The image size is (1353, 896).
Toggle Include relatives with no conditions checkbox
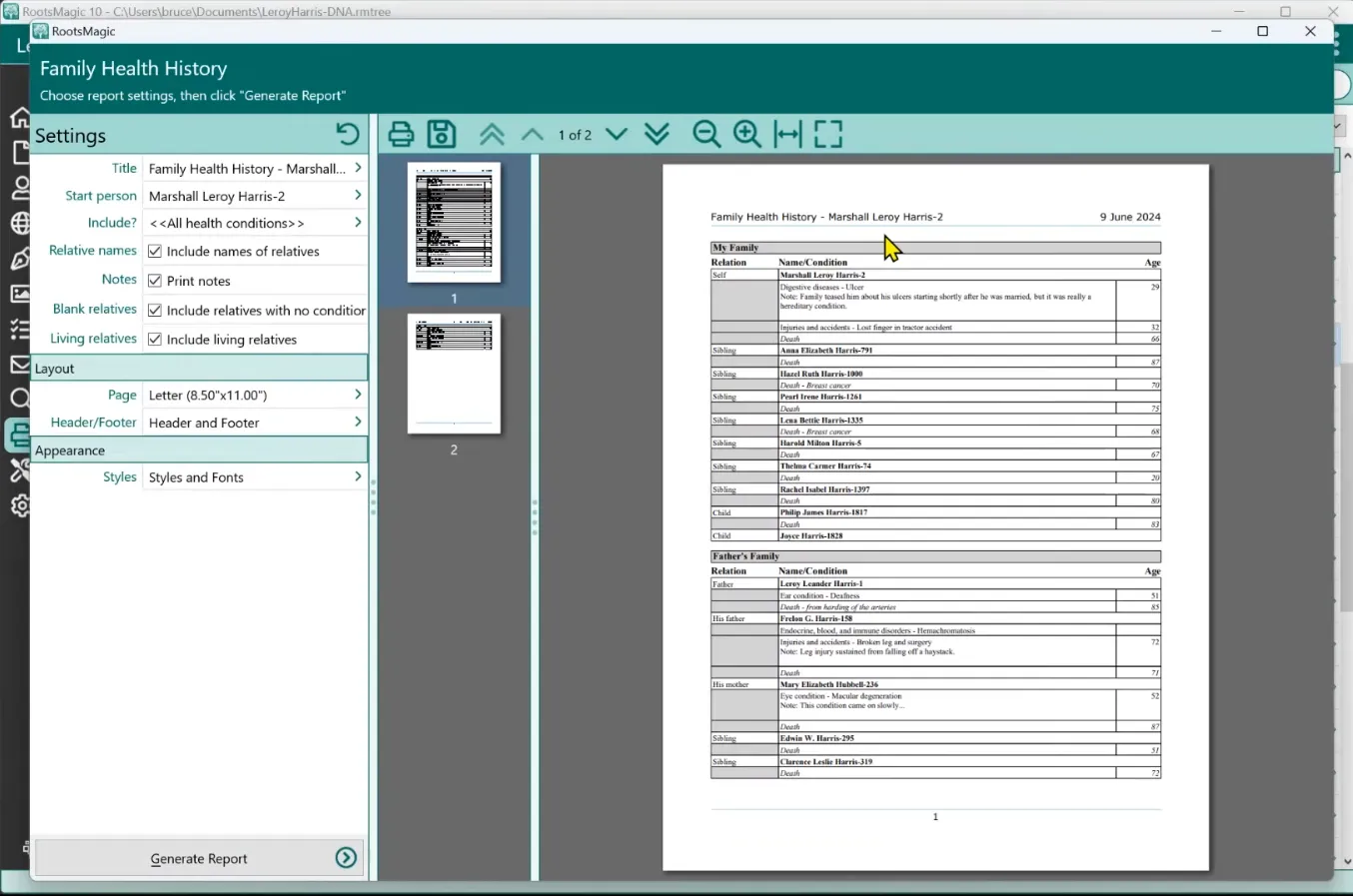[155, 311]
